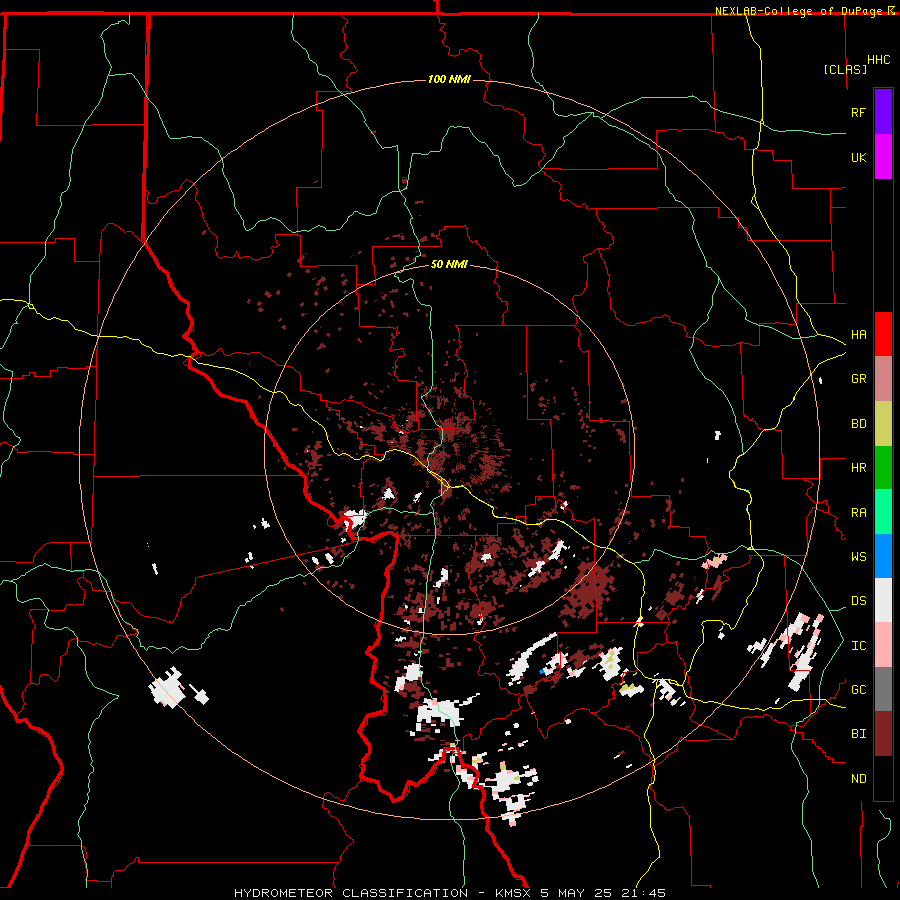Click the BD legend label
The height and width of the screenshot is (900, 900).
(858, 424)
